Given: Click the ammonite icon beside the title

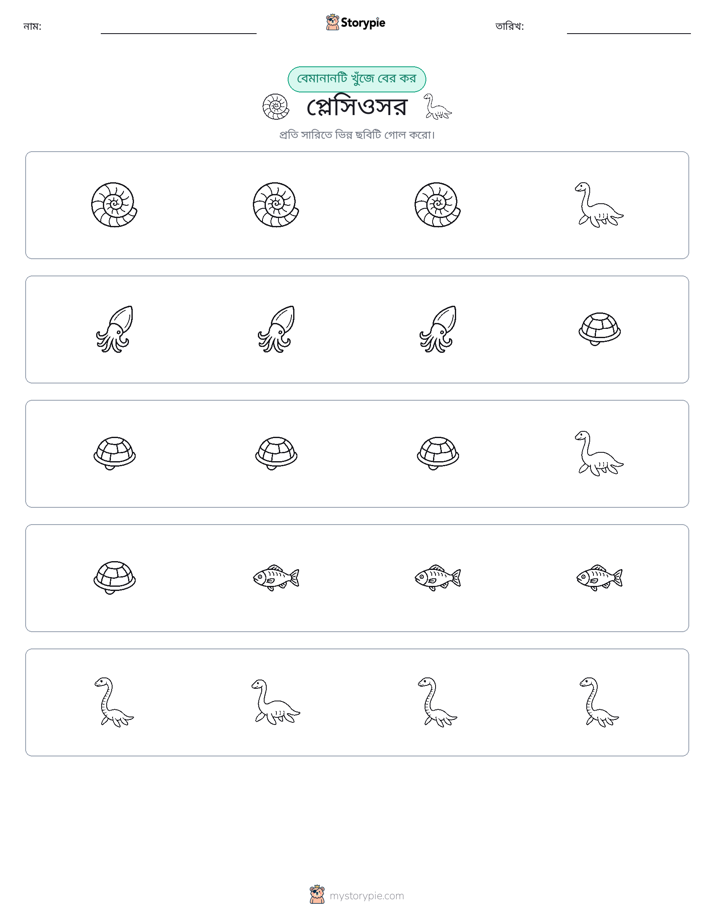Looking at the screenshot, I should point(276,107).
